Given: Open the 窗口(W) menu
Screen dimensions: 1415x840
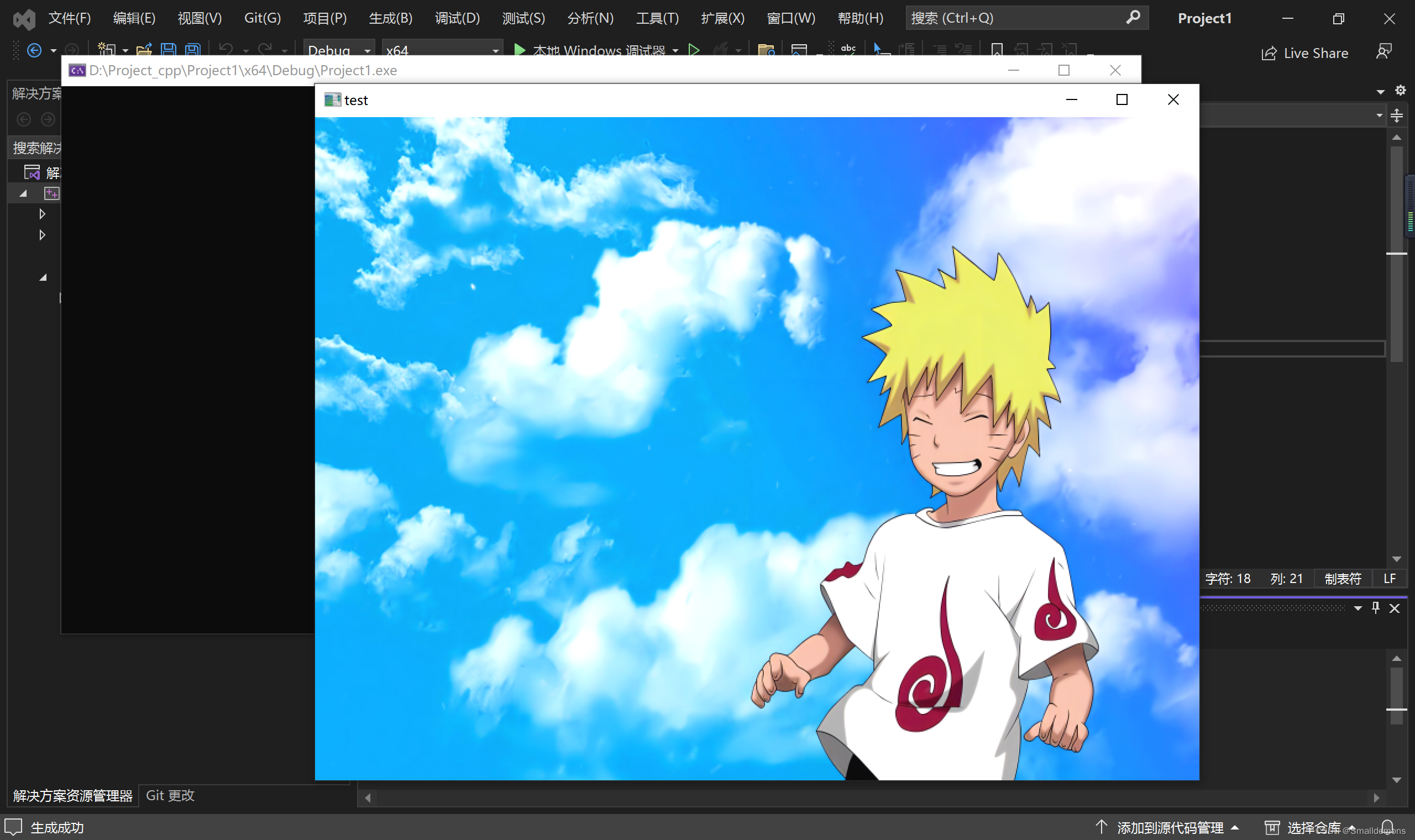Looking at the screenshot, I should (792, 18).
